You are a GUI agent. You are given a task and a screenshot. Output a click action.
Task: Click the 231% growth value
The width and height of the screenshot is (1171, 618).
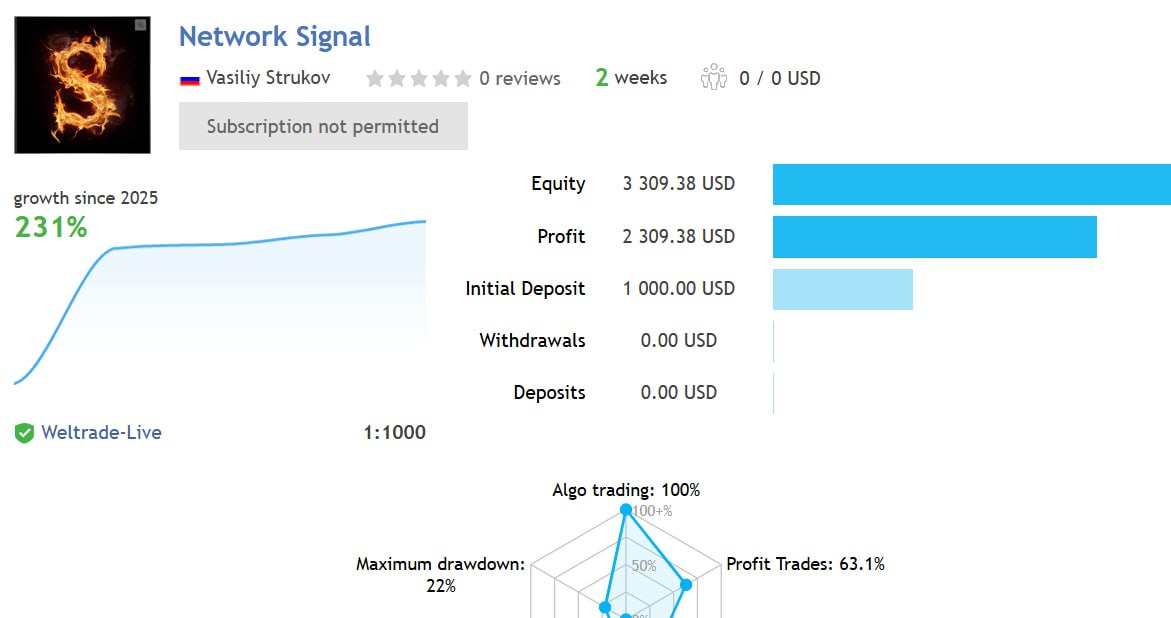pyautogui.click(x=51, y=228)
